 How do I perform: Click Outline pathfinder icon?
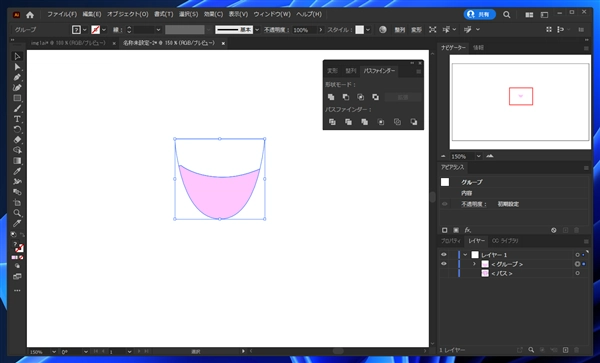pos(397,122)
